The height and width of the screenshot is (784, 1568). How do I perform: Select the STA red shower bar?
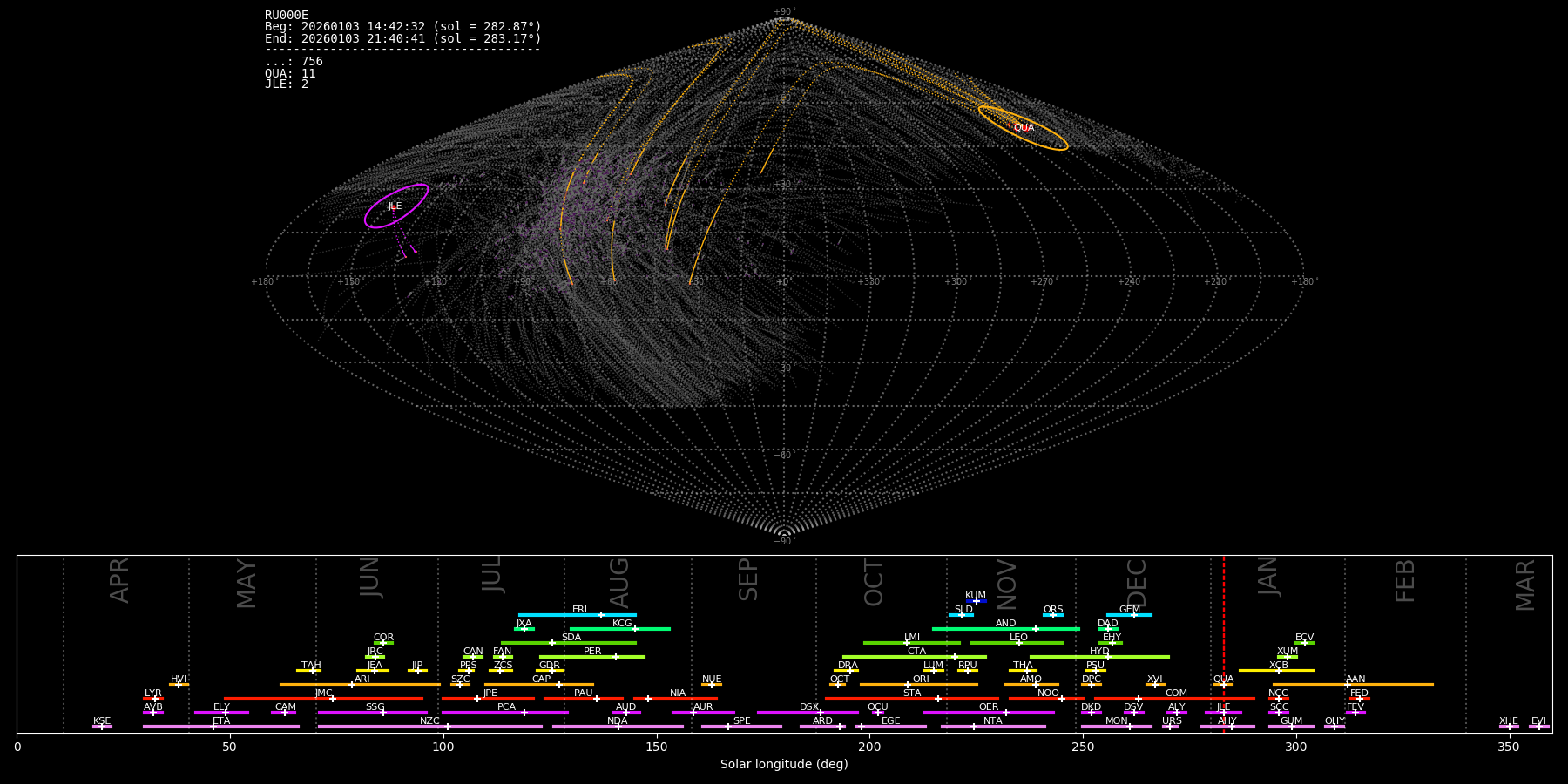click(x=912, y=699)
